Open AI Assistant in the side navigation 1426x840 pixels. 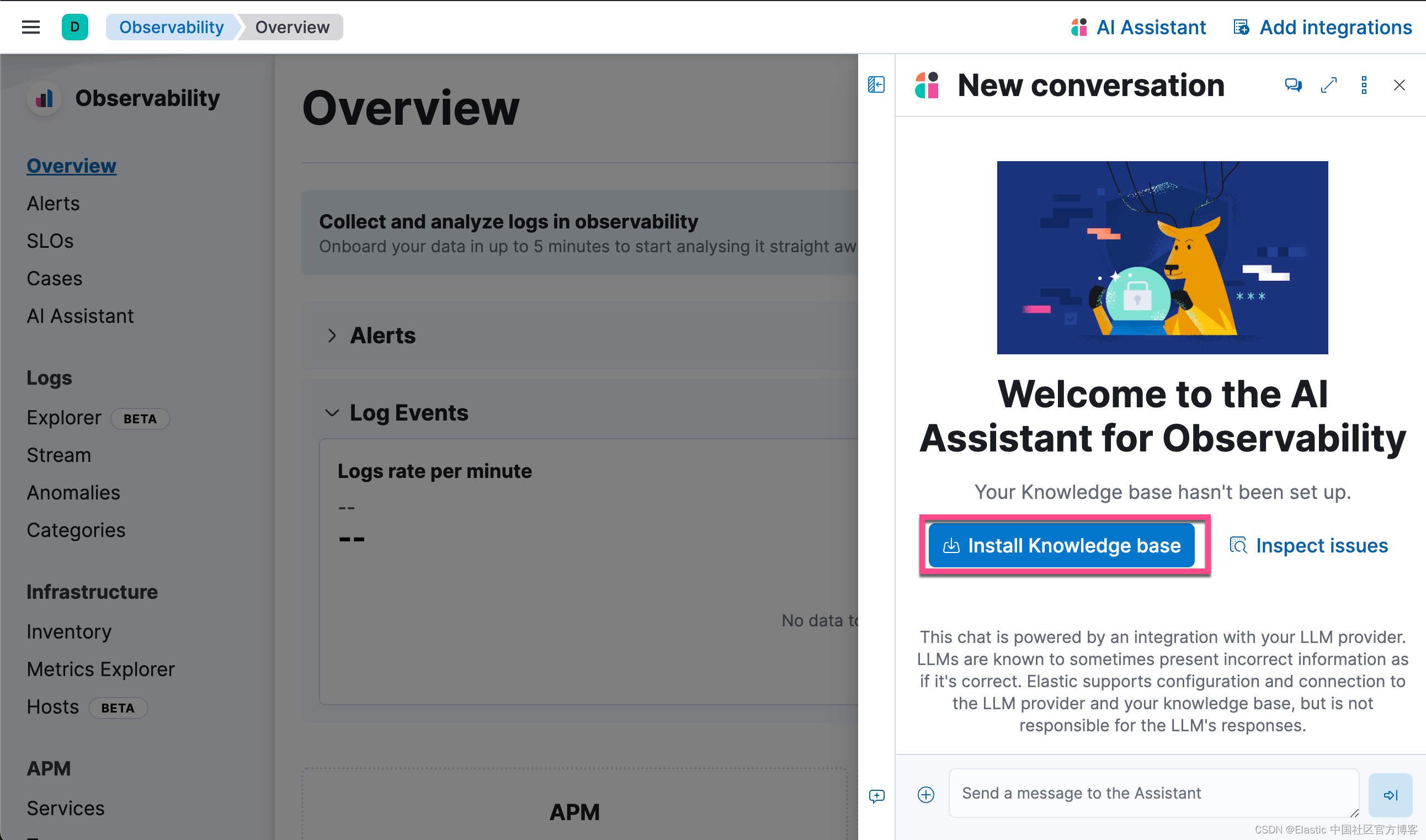coord(81,315)
